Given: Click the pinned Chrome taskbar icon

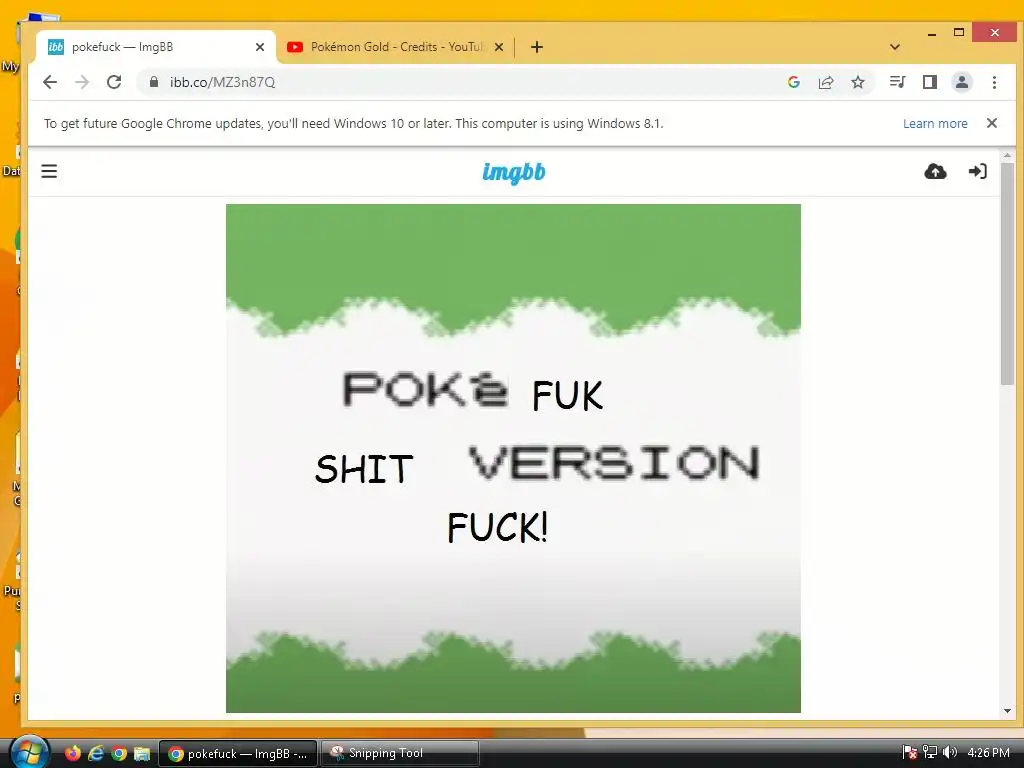Looking at the screenshot, I should [119, 753].
